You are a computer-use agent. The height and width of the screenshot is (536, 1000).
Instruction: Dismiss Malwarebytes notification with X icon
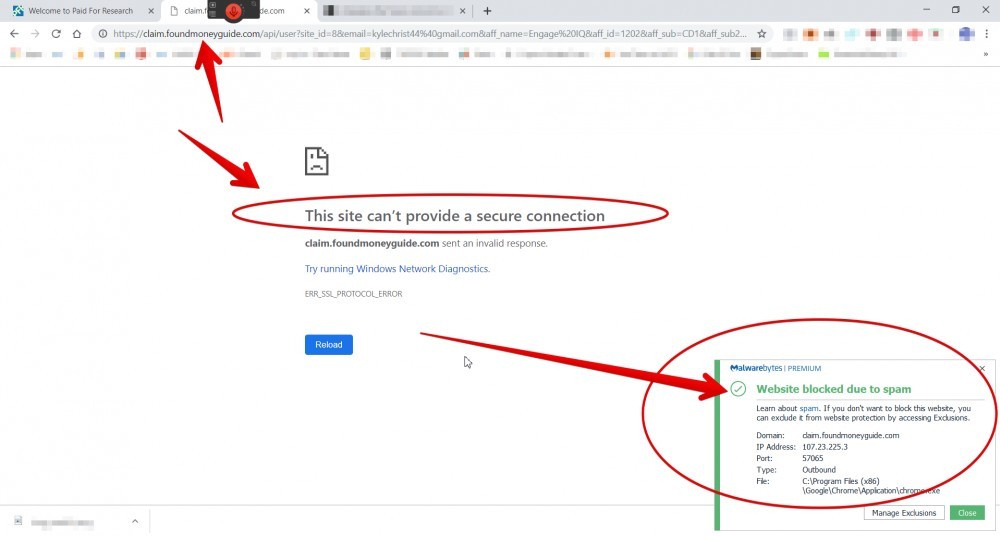[x=982, y=368]
